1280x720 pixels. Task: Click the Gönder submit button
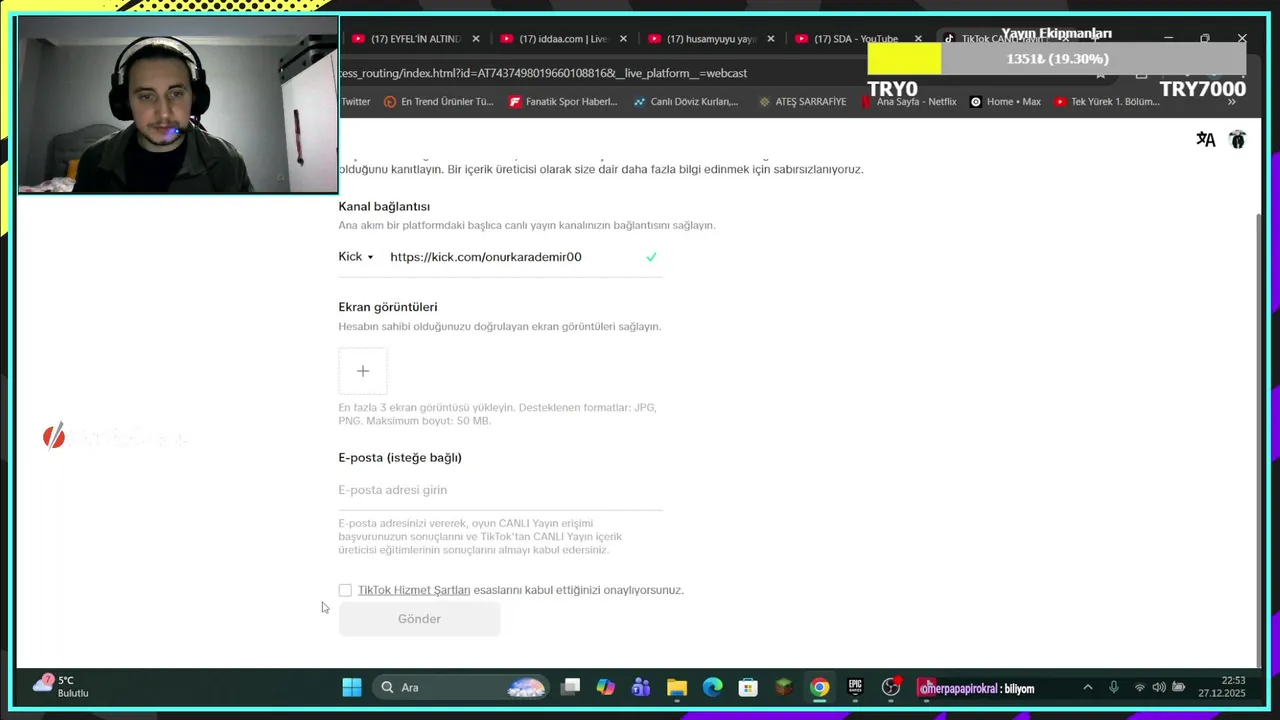[419, 619]
